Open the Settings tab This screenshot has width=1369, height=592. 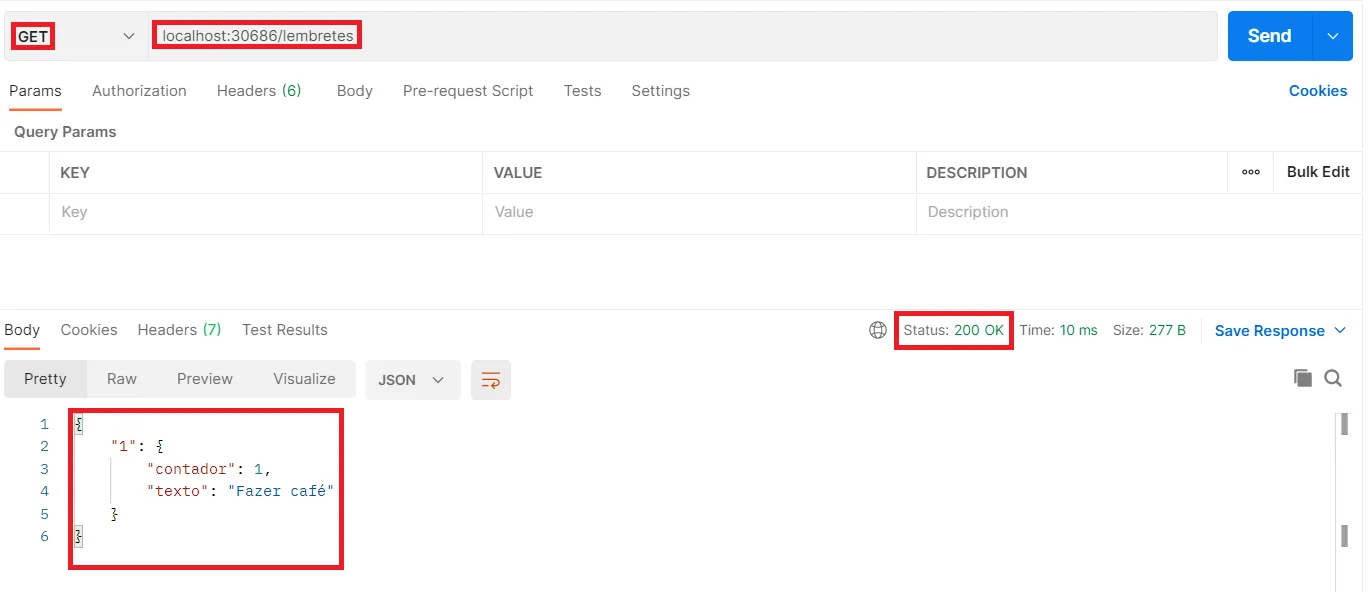coord(660,91)
